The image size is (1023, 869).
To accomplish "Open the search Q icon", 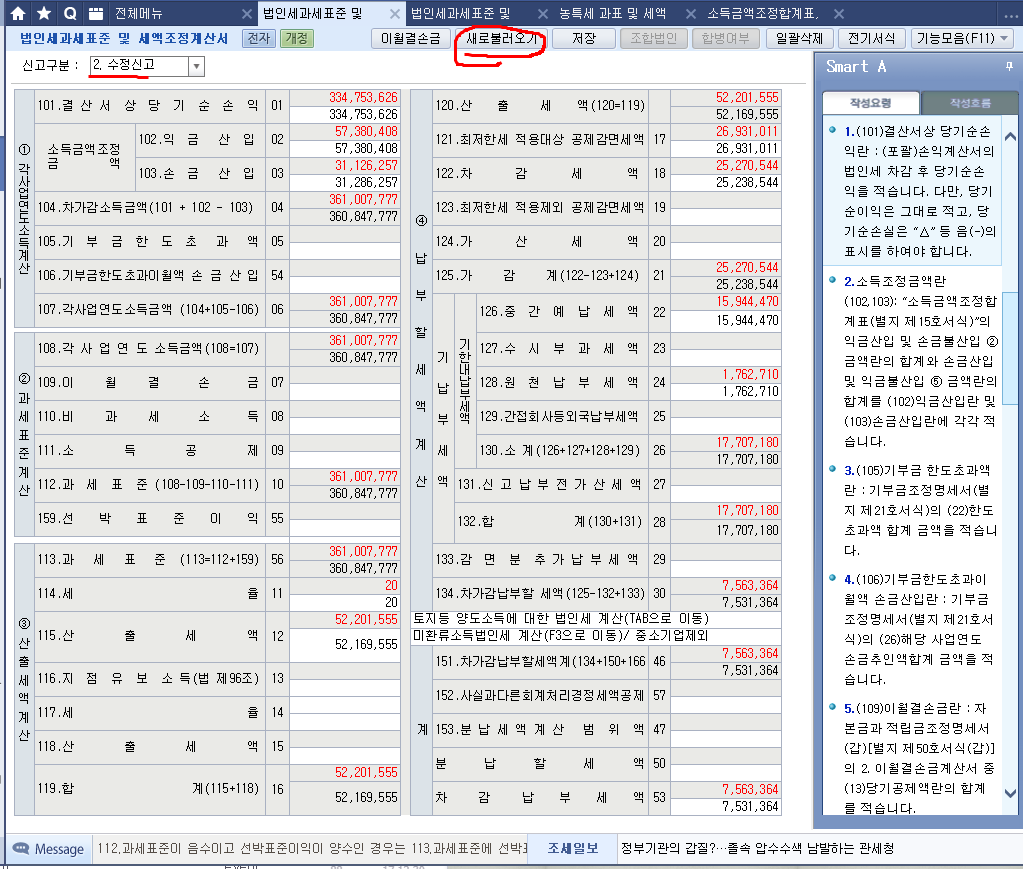I will (70, 13).
